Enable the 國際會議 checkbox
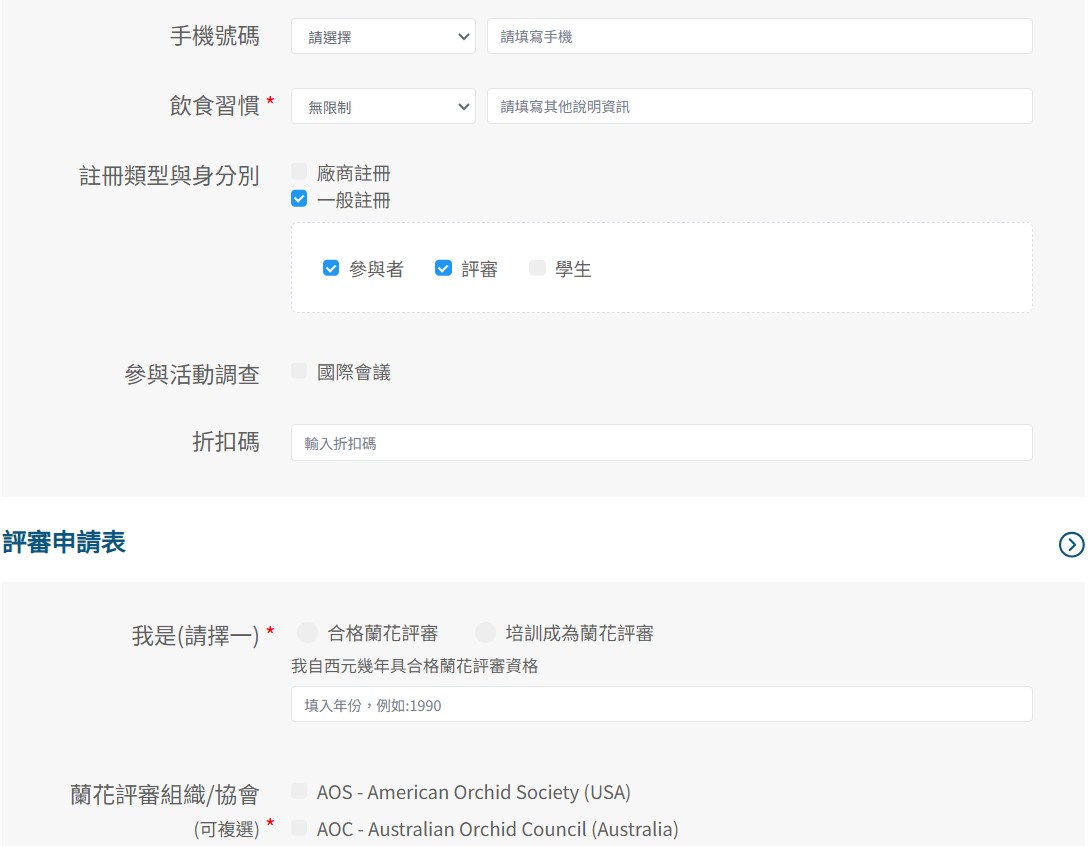 (x=299, y=371)
